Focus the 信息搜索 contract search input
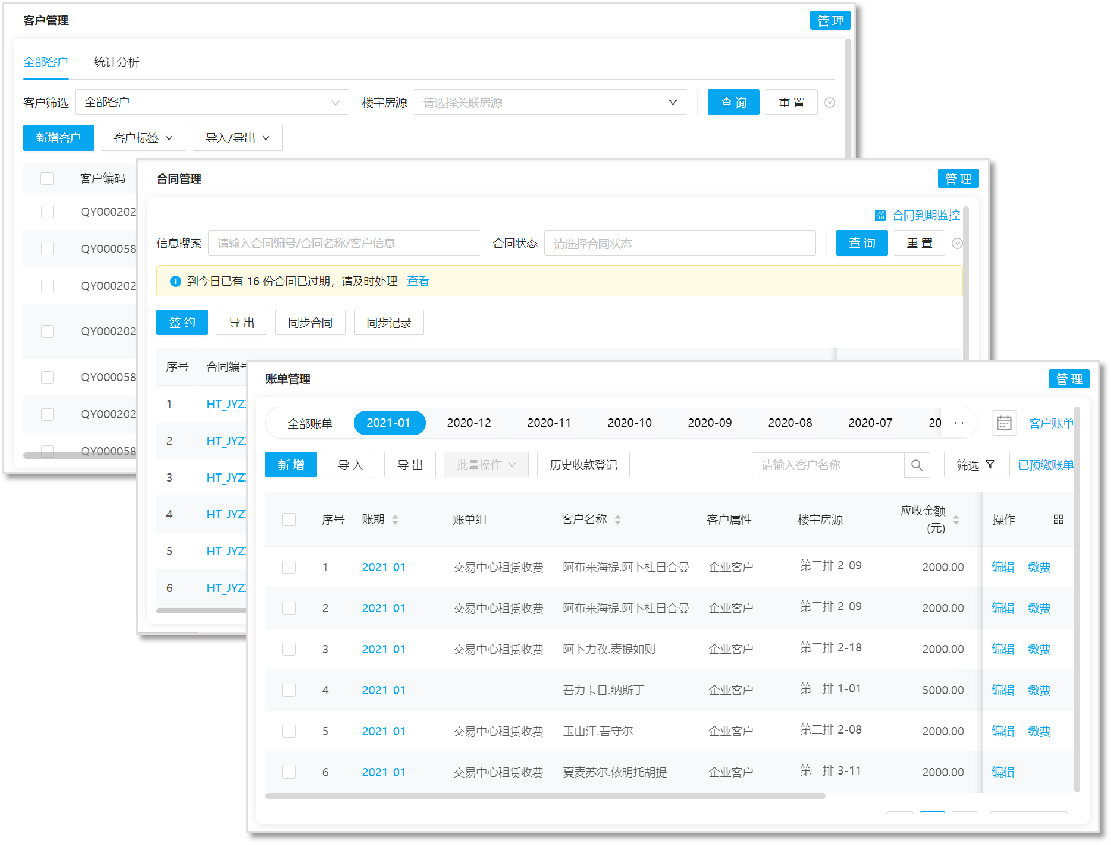The image size is (1111, 845). [x=344, y=244]
